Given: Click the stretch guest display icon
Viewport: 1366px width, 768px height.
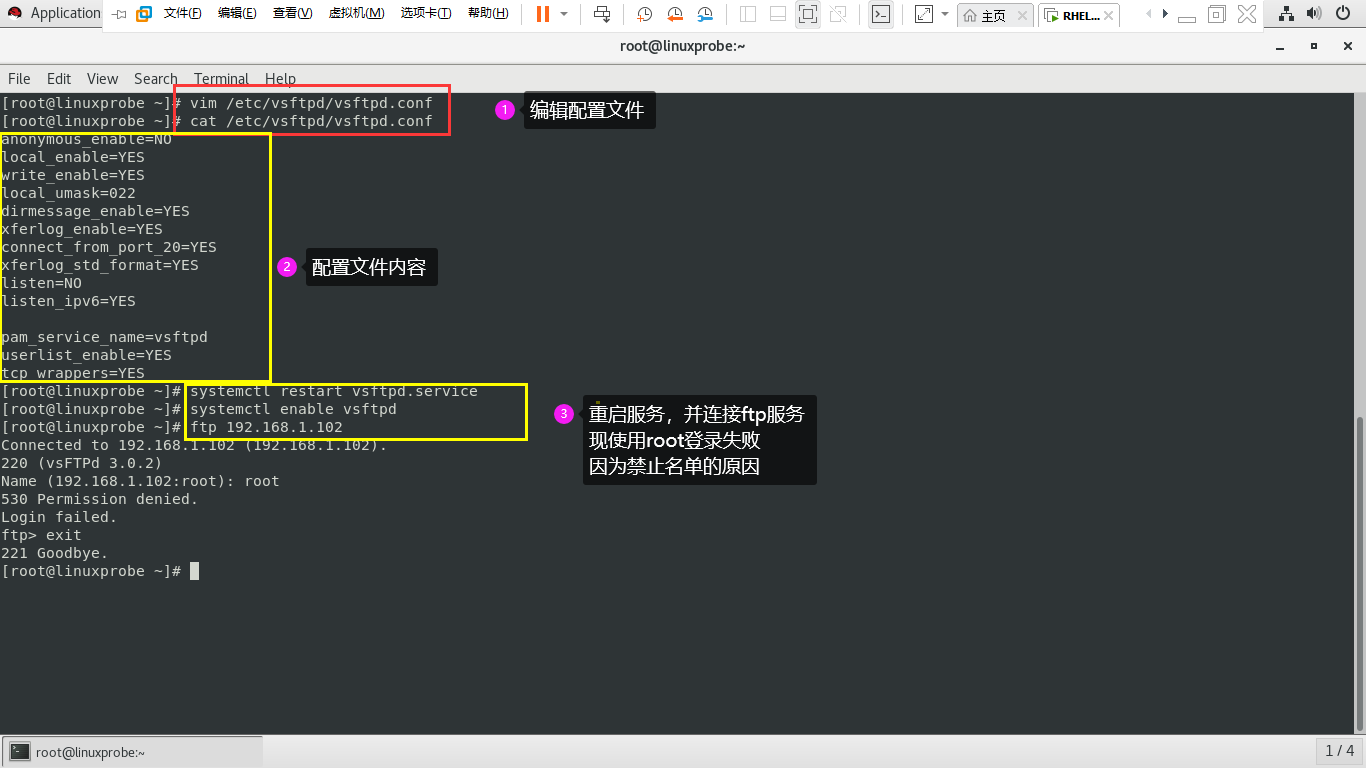Looking at the screenshot, I should pyautogui.click(x=924, y=14).
